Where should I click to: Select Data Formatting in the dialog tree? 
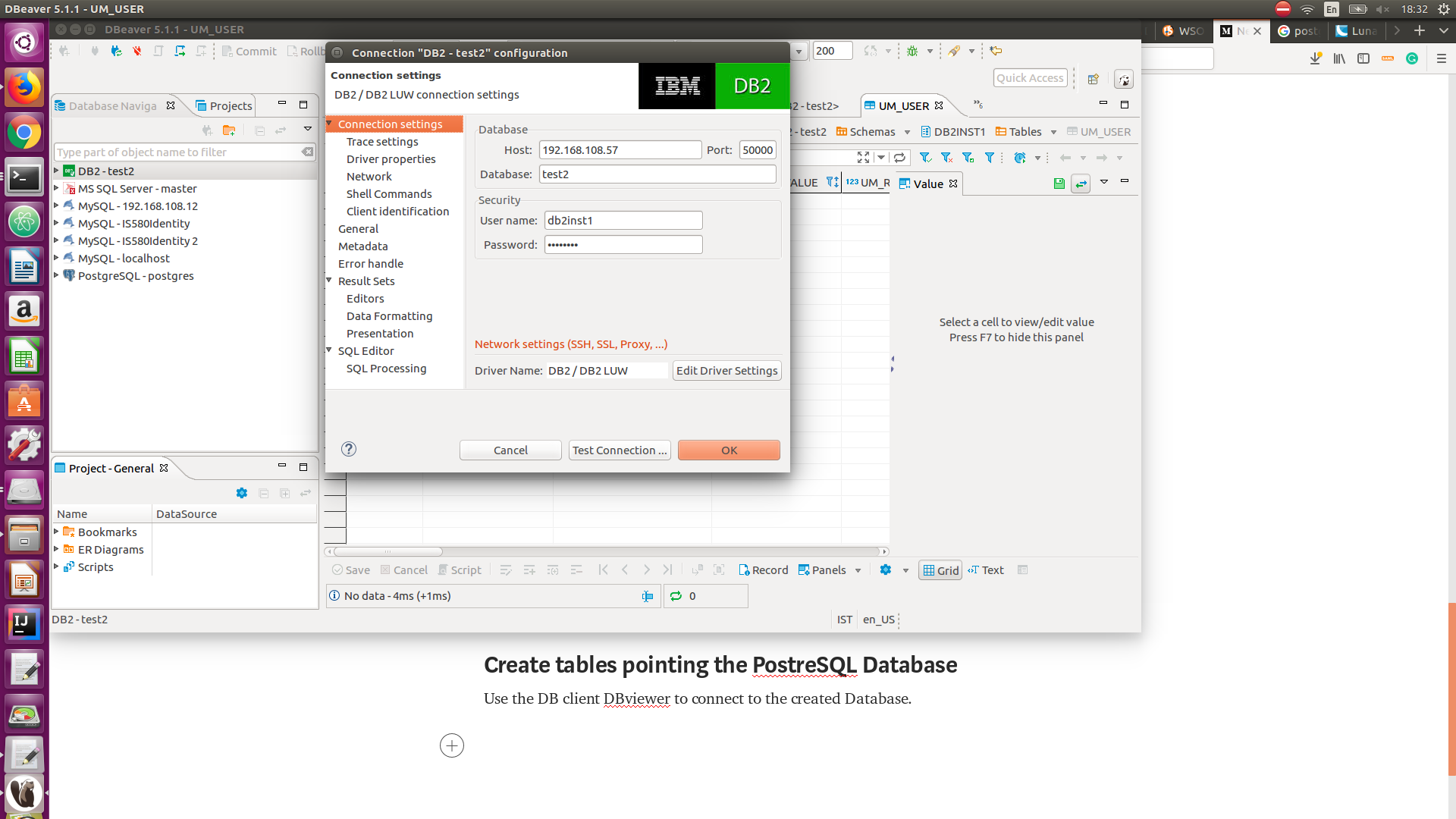coord(390,316)
